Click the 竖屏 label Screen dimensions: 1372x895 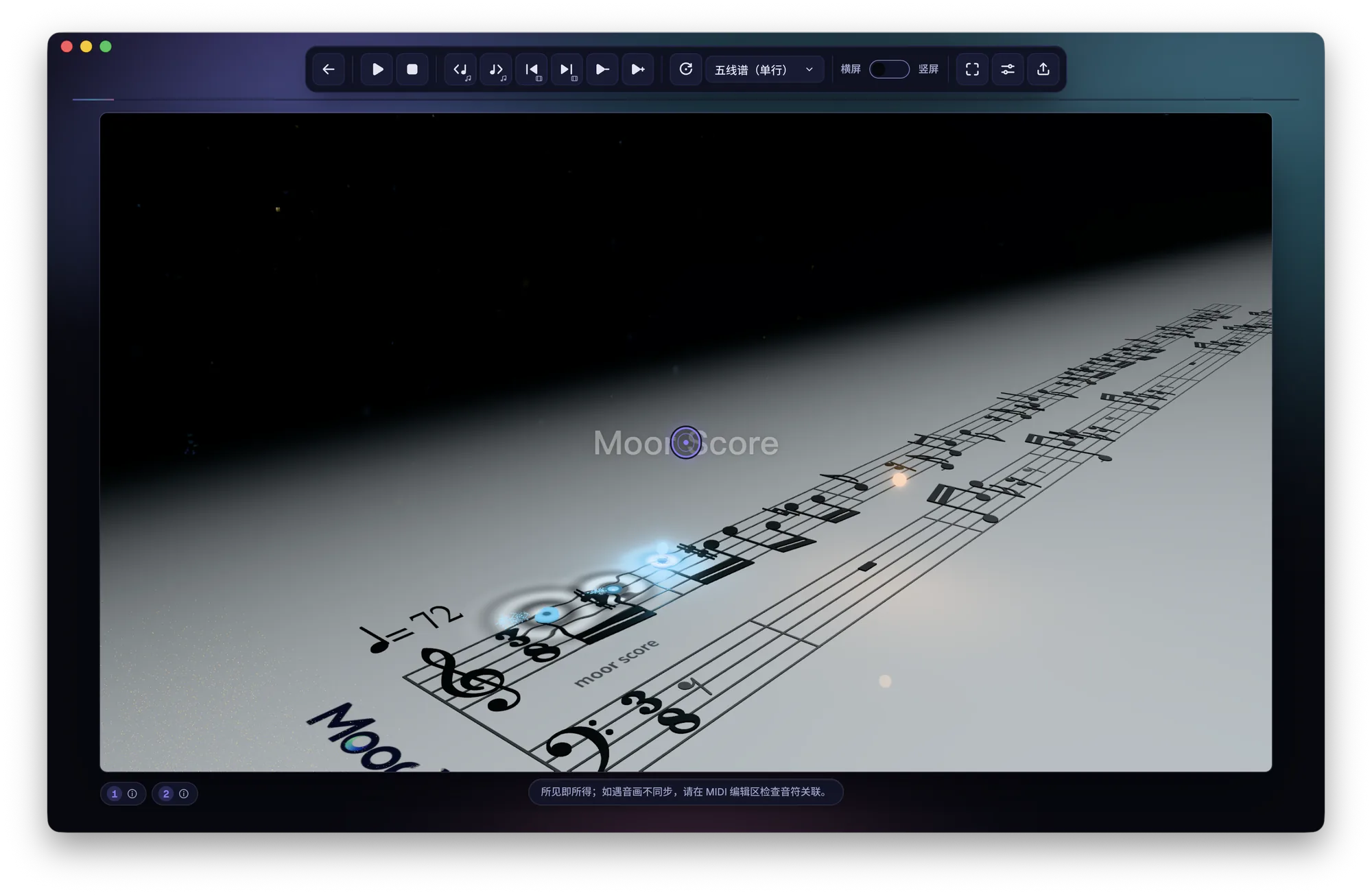[928, 69]
